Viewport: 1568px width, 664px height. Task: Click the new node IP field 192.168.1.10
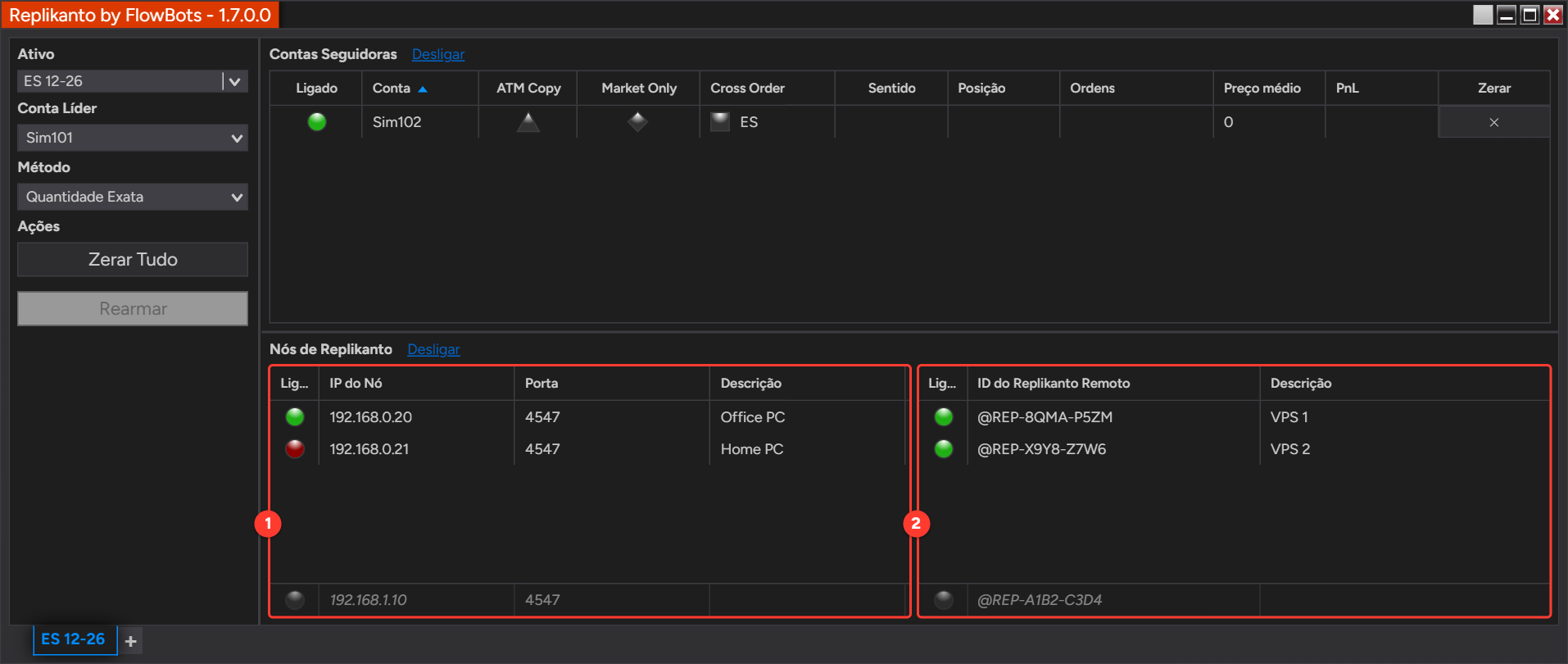416,600
